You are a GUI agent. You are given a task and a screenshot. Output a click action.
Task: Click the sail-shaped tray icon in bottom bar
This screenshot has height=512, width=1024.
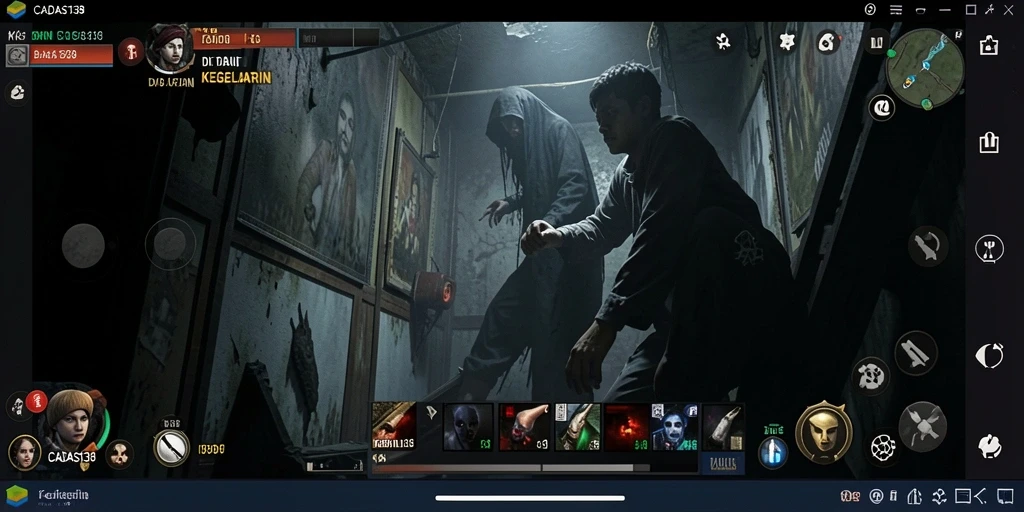tap(916, 496)
